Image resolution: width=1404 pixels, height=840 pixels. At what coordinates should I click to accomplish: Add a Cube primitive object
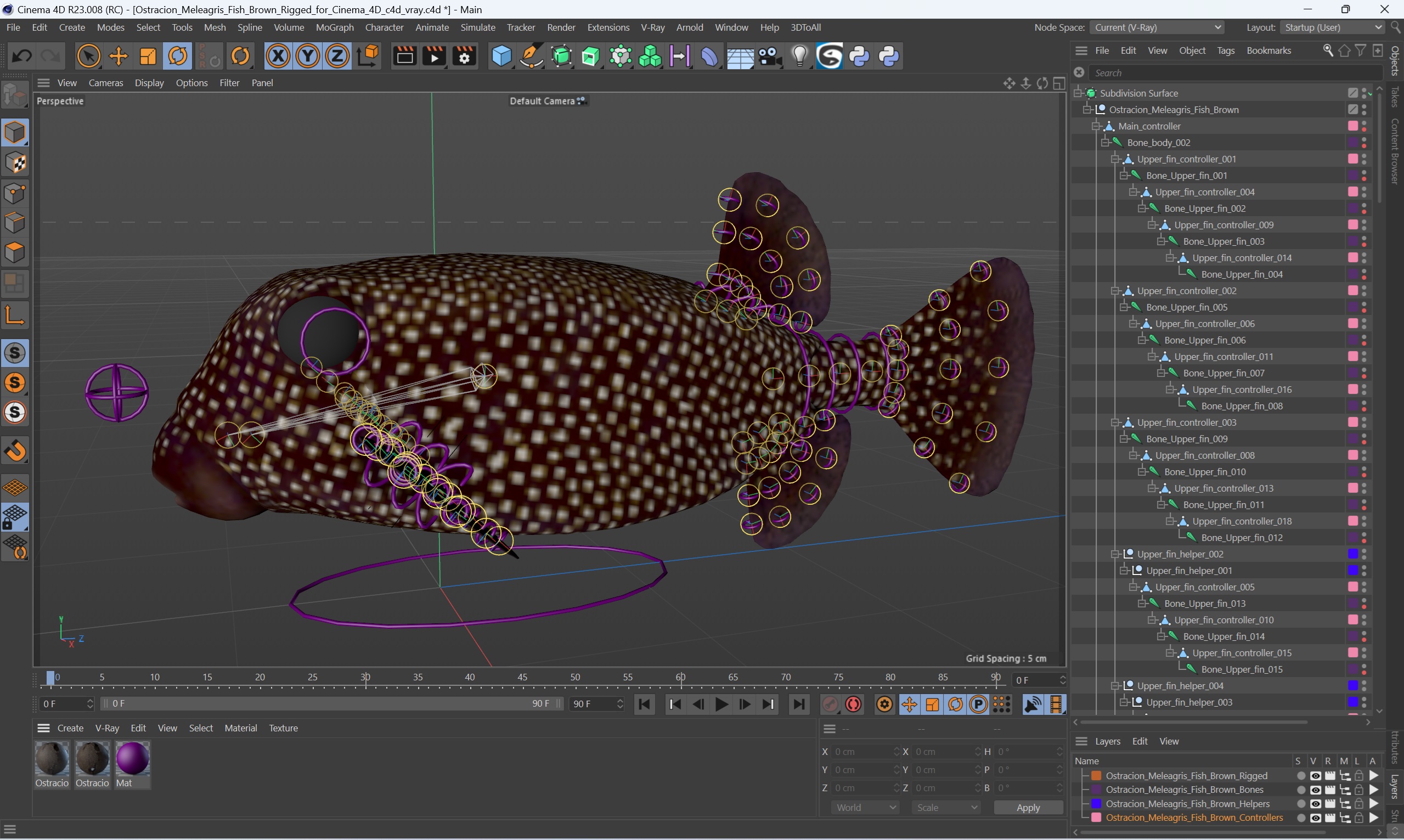pos(501,56)
